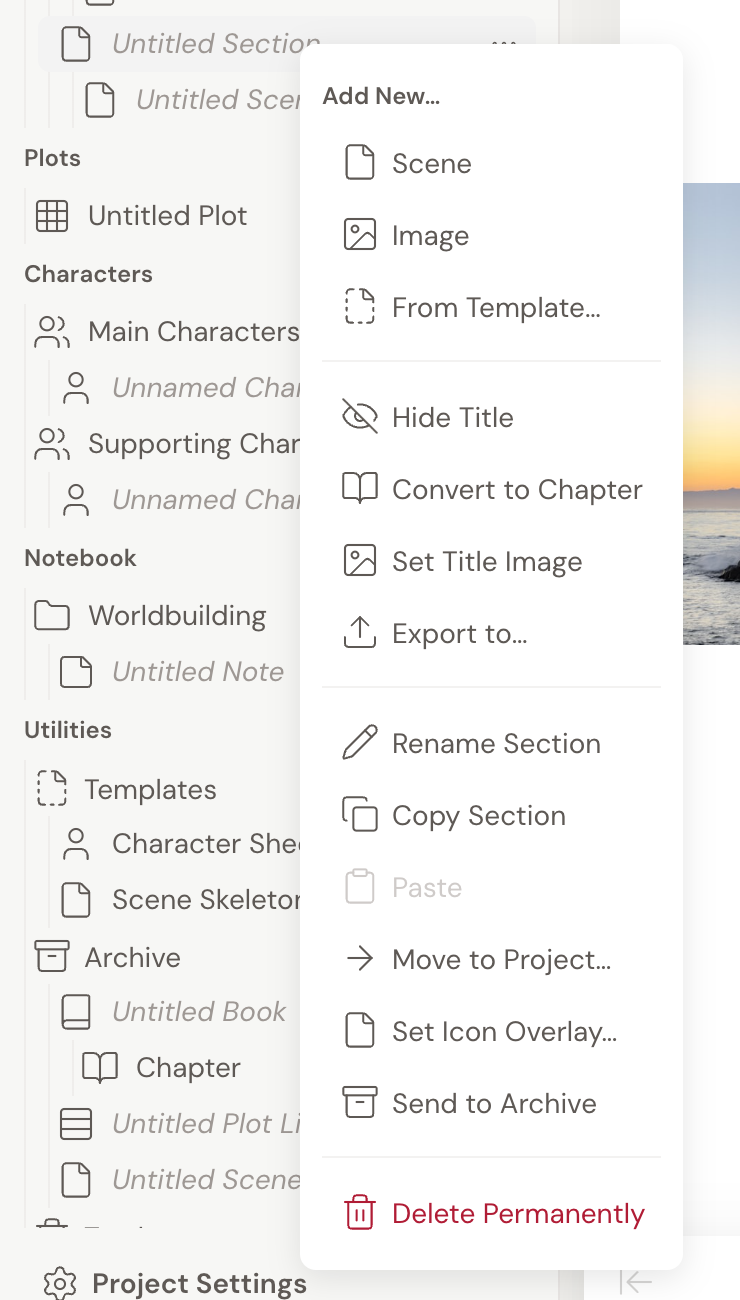
Task: Select Untitled Section in sidebar
Action: tap(215, 44)
